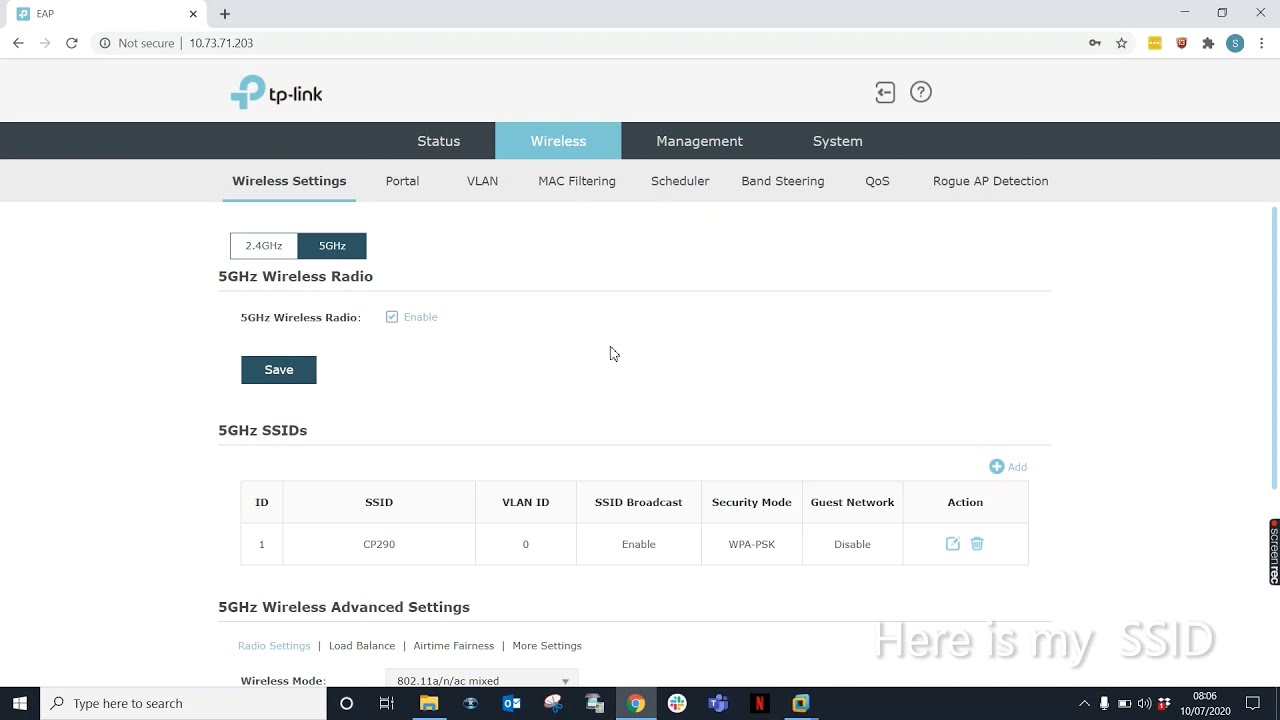This screenshot has width=1280, height=720.
Task: Open the Chrome extensions puzzle icon
Action: pyautogui.click(x=1208, y=43)
